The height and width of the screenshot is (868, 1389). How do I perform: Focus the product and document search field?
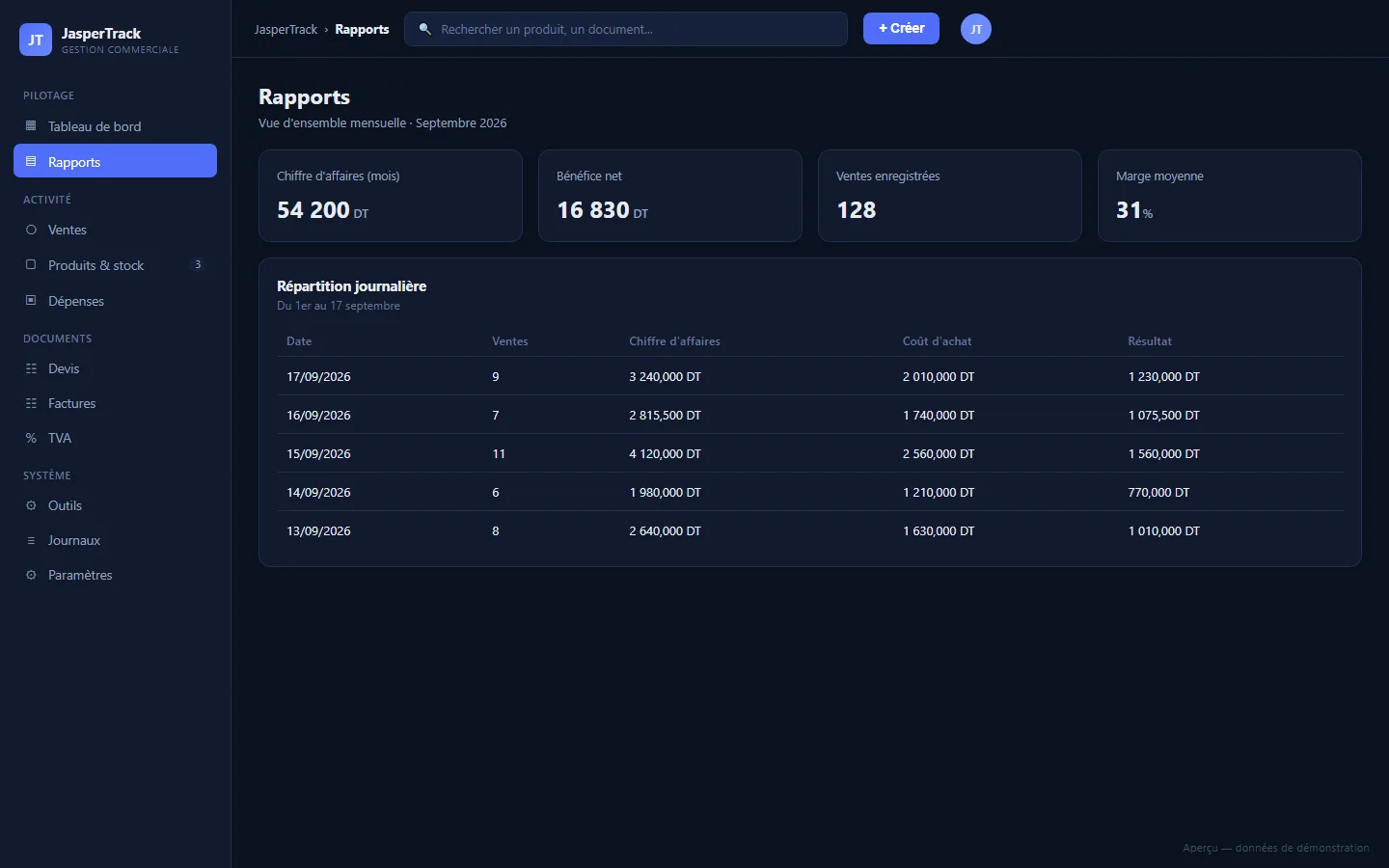[x=626, y=29]
